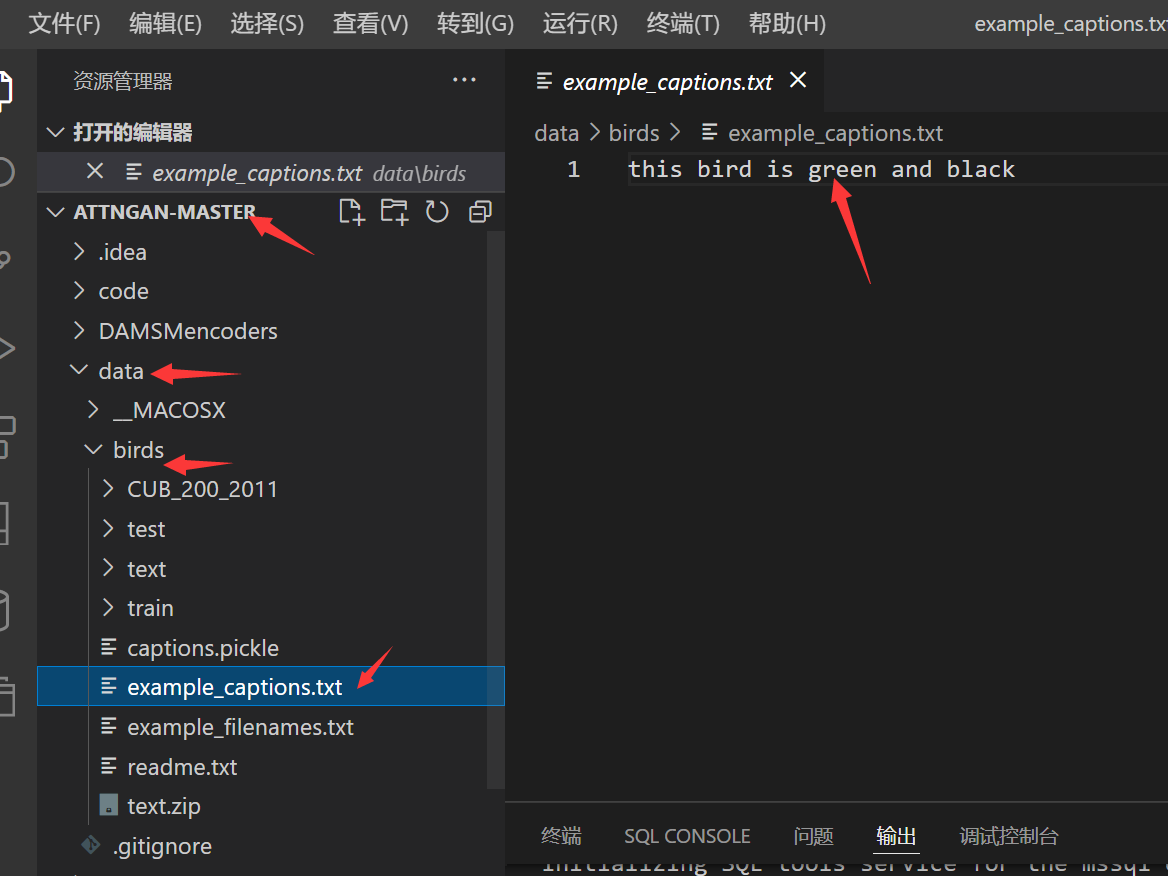Expand the train folder
Image resolution: width=1168 pixels, height=876 pixels.
(108, 608)
